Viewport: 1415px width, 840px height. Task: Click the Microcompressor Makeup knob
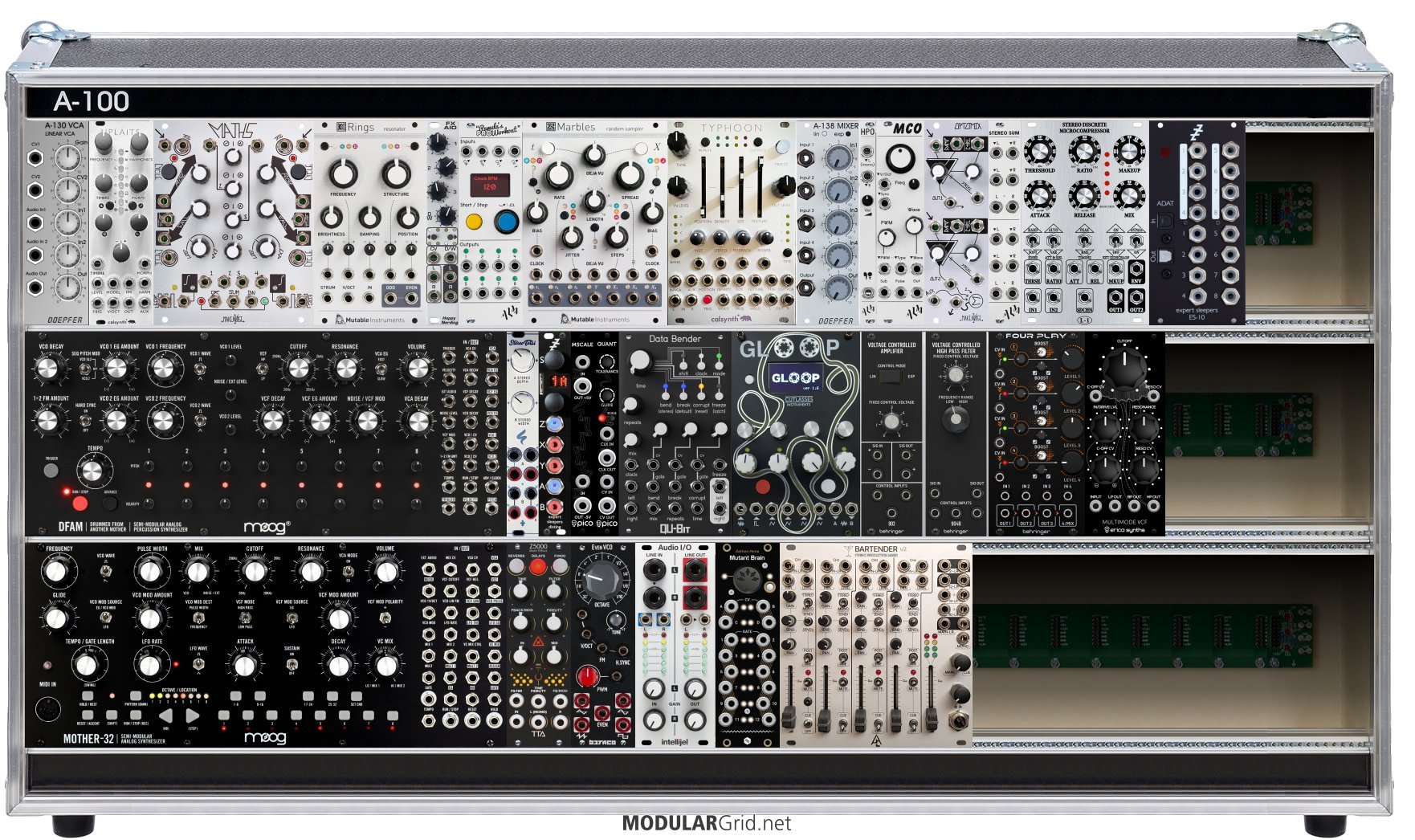click(1129, 149)
